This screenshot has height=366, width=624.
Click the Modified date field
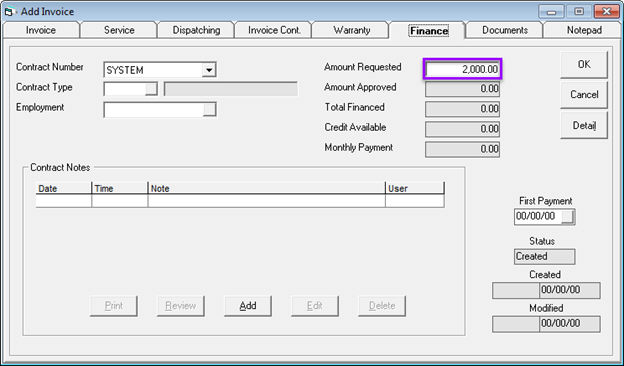click(x=570, y=324)
